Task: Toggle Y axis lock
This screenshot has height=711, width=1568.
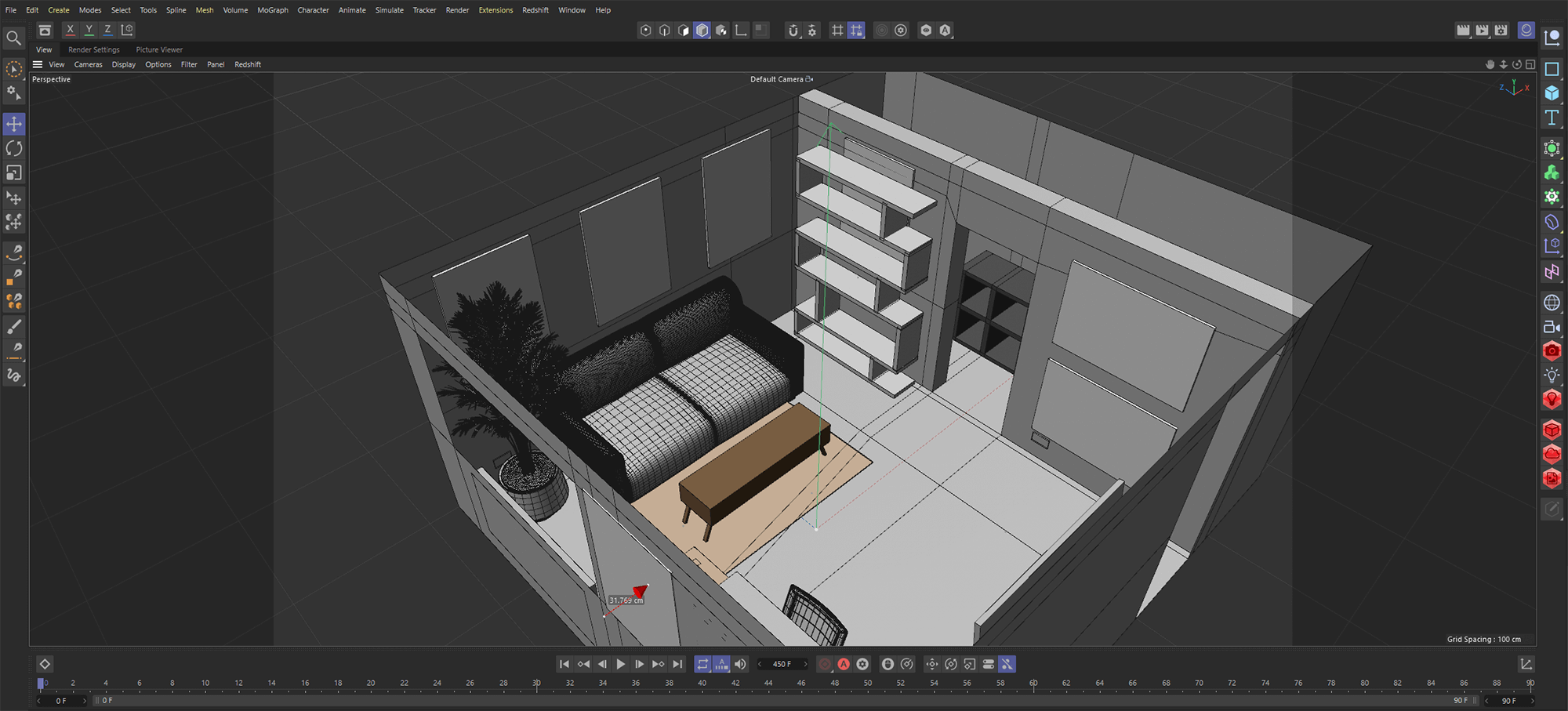Action: (89, 30)
